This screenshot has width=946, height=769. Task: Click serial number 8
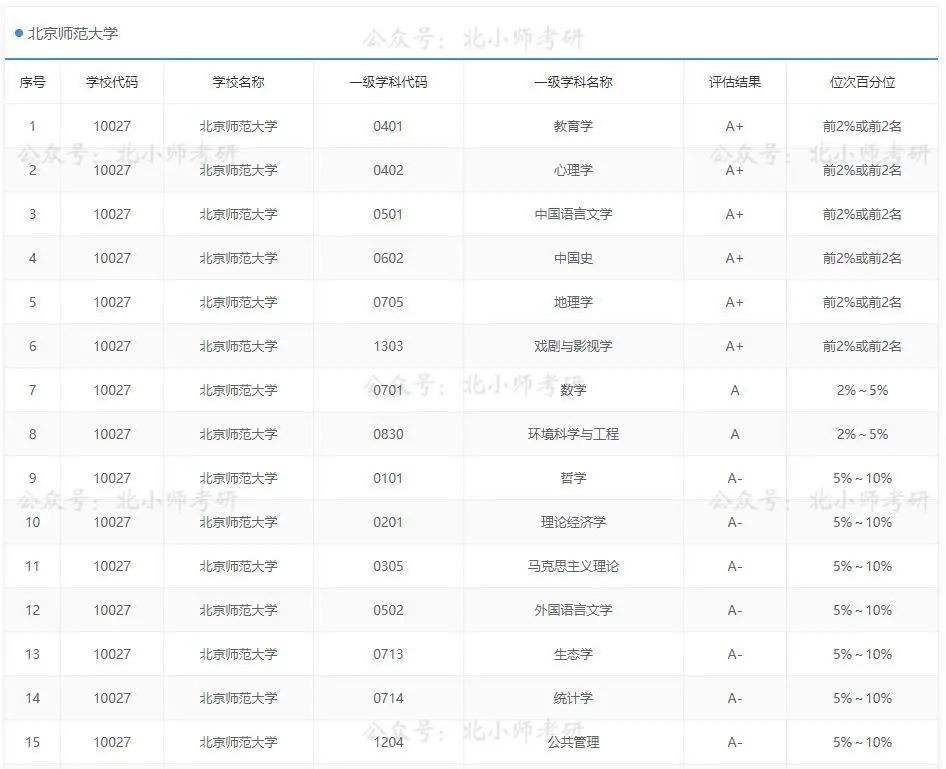pos(33,434)
